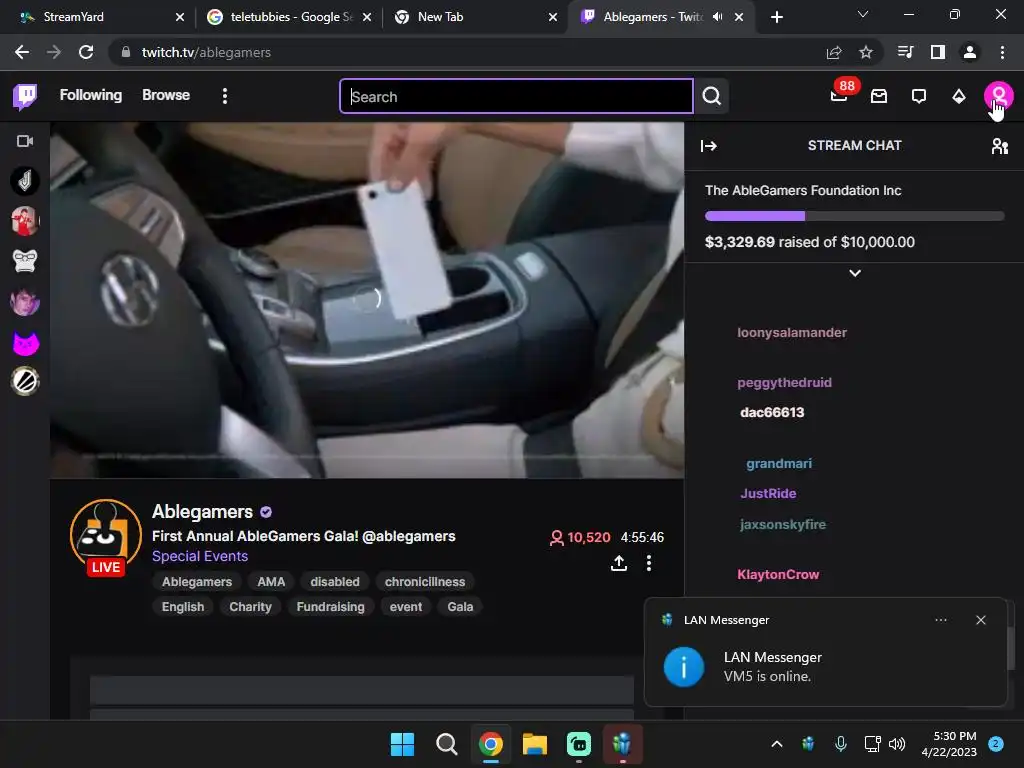Open the whispers speech bubble icon

click(x=919, y=97)
